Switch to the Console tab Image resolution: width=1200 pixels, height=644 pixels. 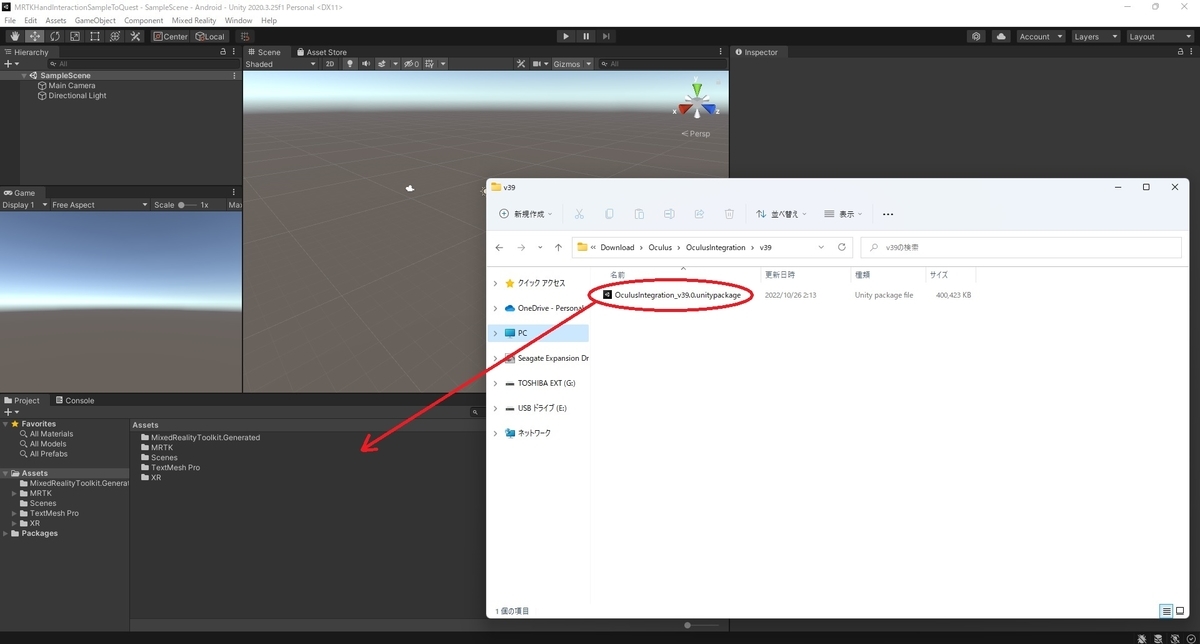coord(74,400)
